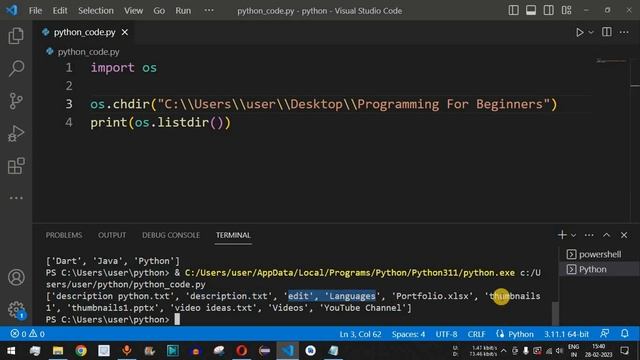Open the Search view in activity bar
The image size is (640, 360).
(x=16, y=68)
